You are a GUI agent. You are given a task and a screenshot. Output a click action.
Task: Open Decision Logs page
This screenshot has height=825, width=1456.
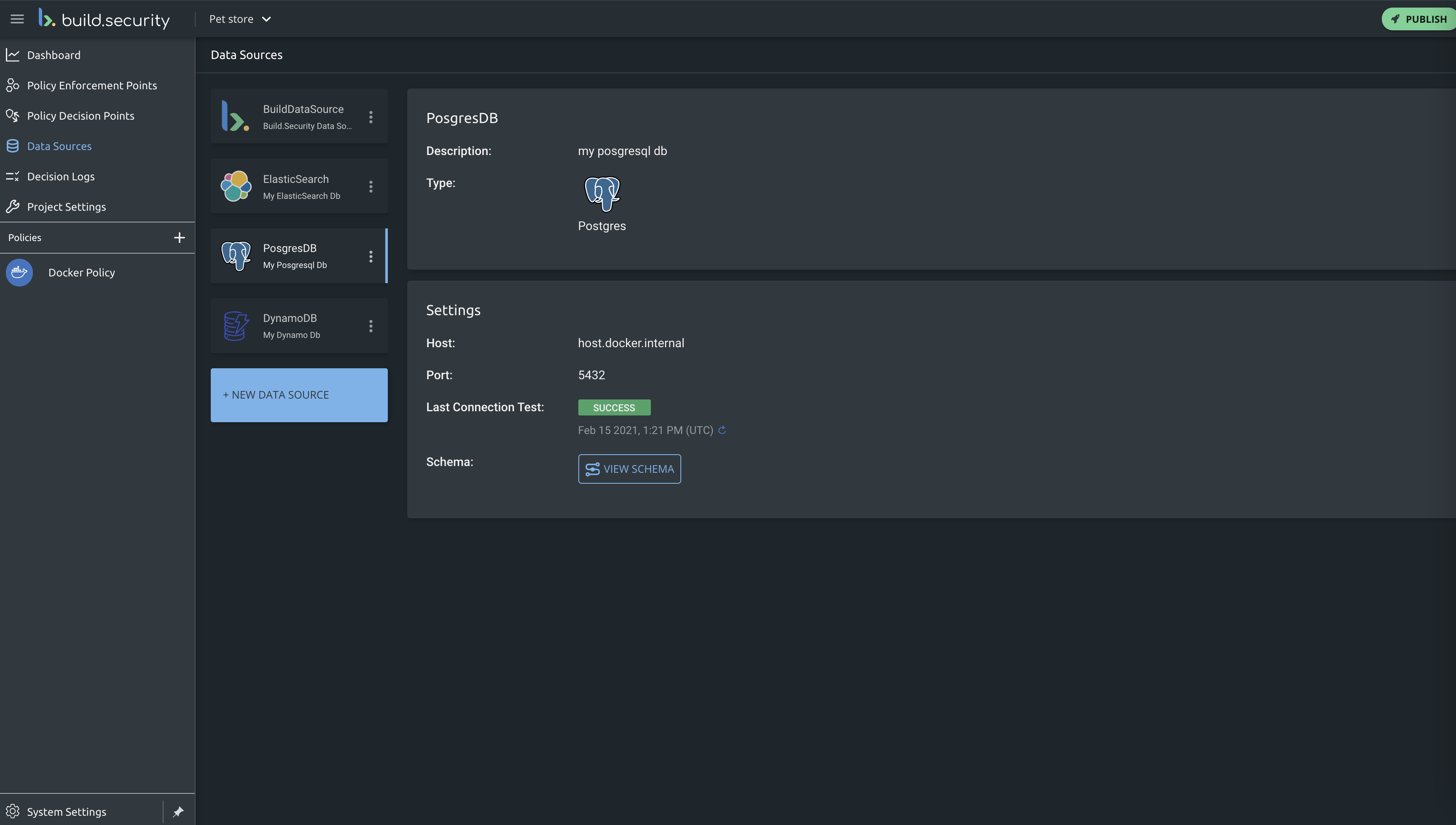coord(61,176)
